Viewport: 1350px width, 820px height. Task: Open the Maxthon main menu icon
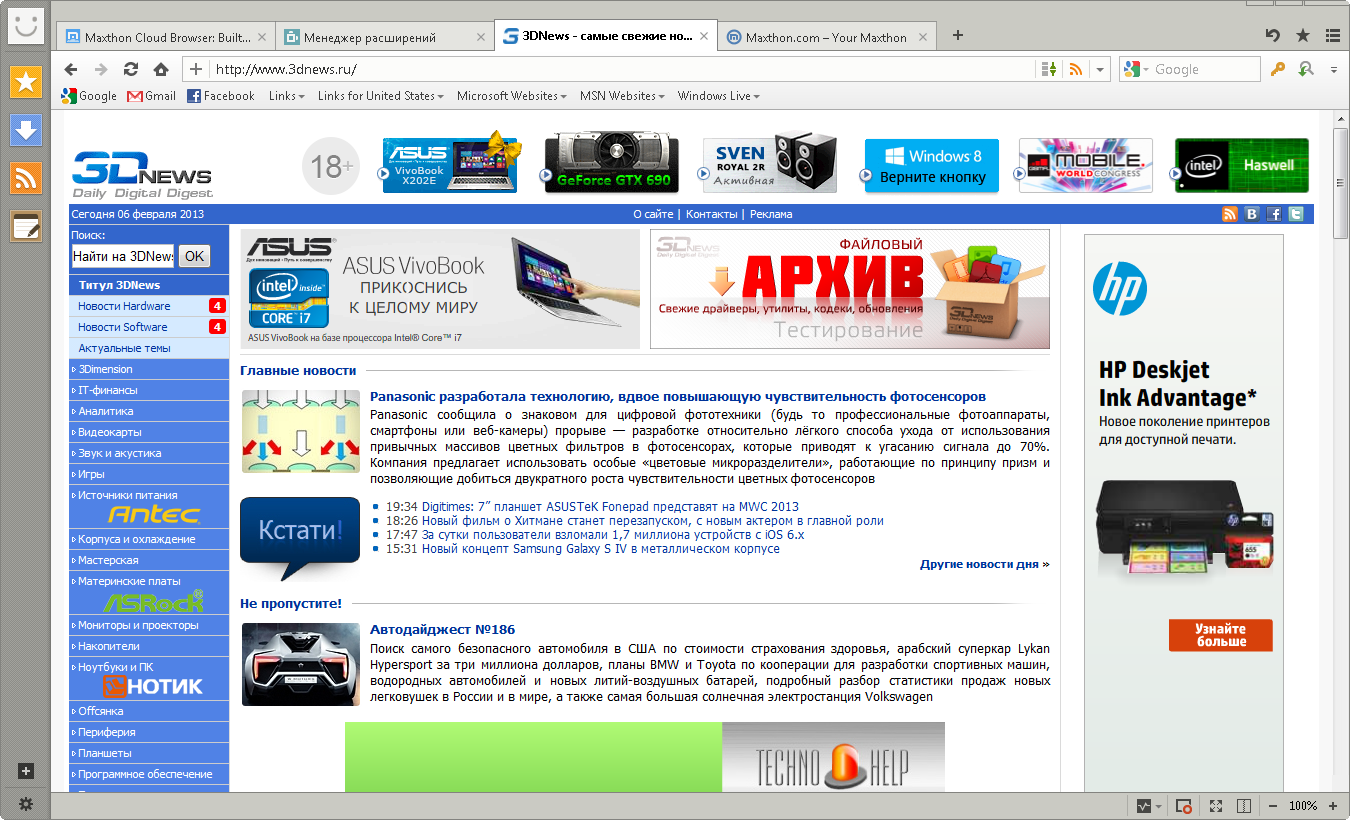pyautogui.click(x=1332, y=36)
